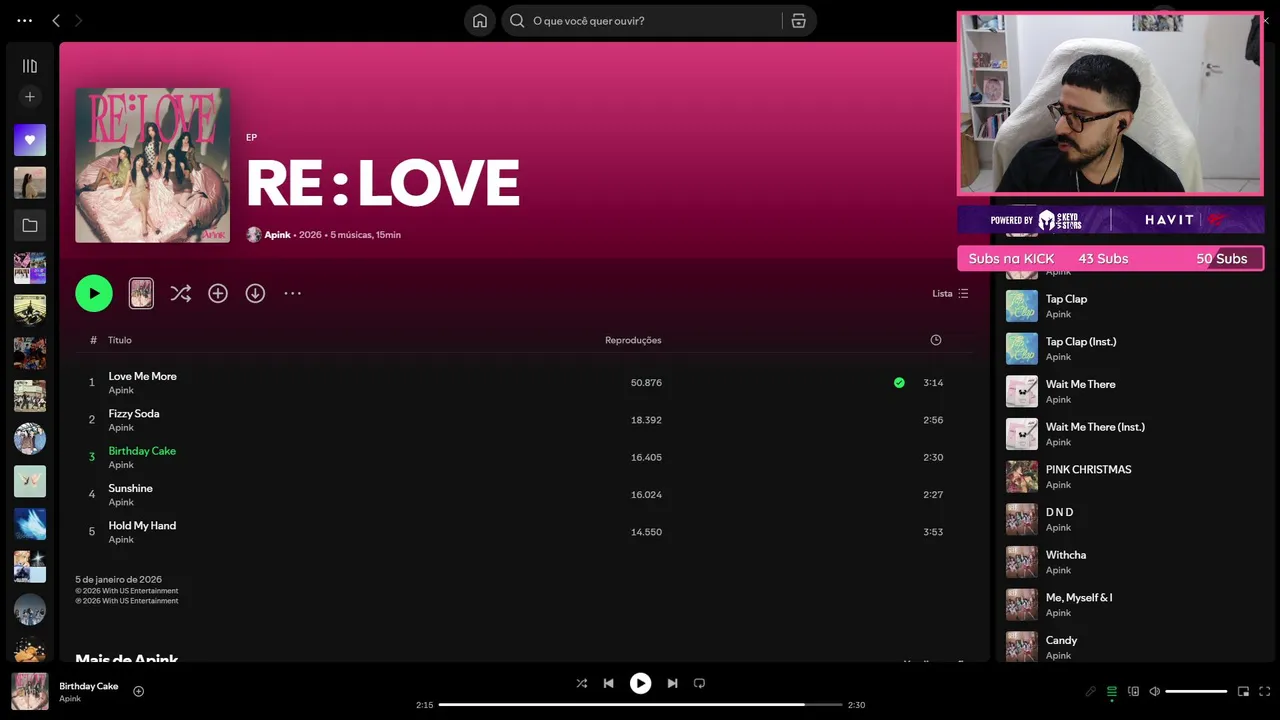This screenshot has height=720, width=1280.
Task: Go back with the left arrow
Action: [x=56, y=20]
